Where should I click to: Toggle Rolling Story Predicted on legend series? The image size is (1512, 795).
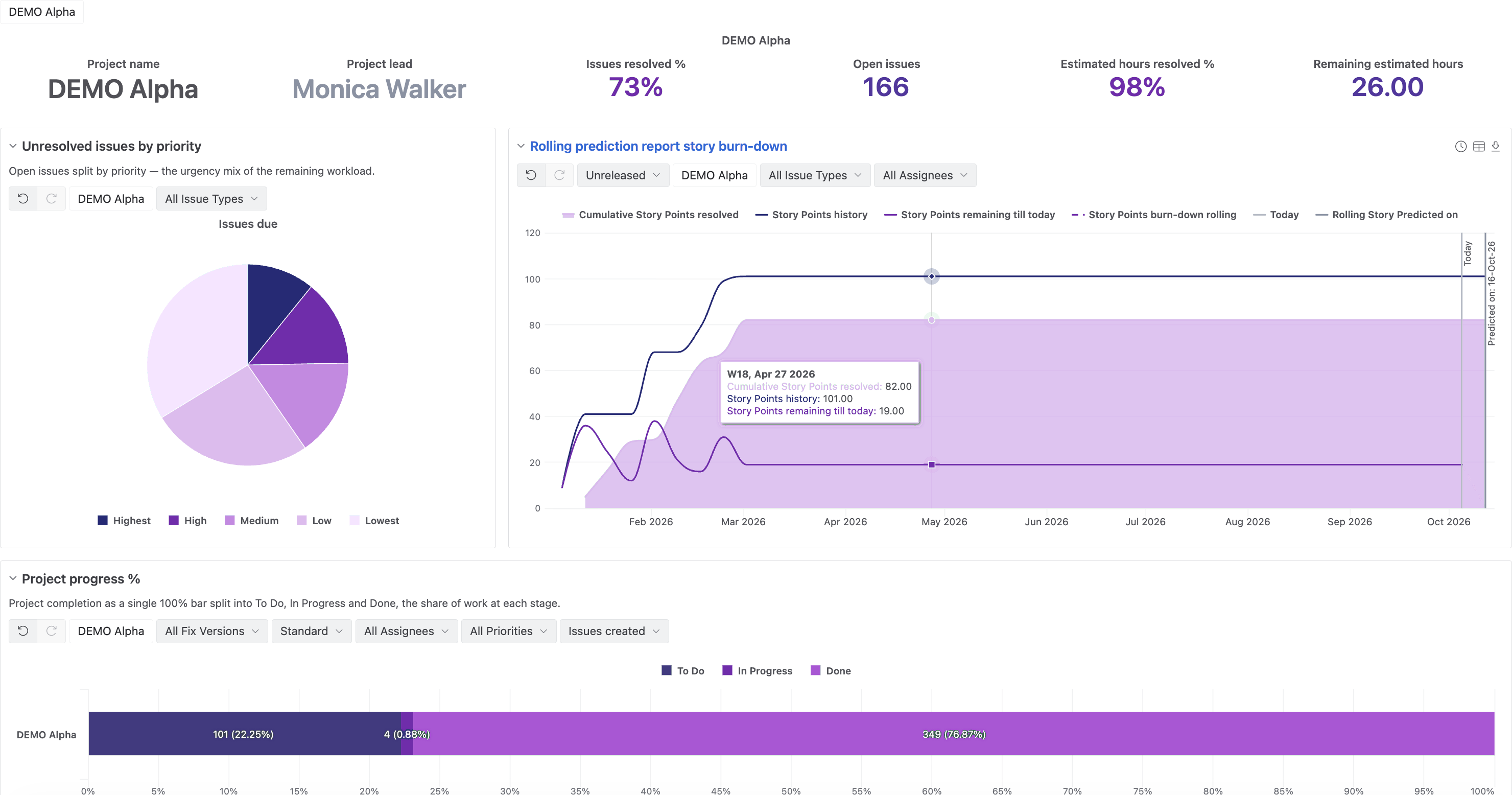[1386, 214]
